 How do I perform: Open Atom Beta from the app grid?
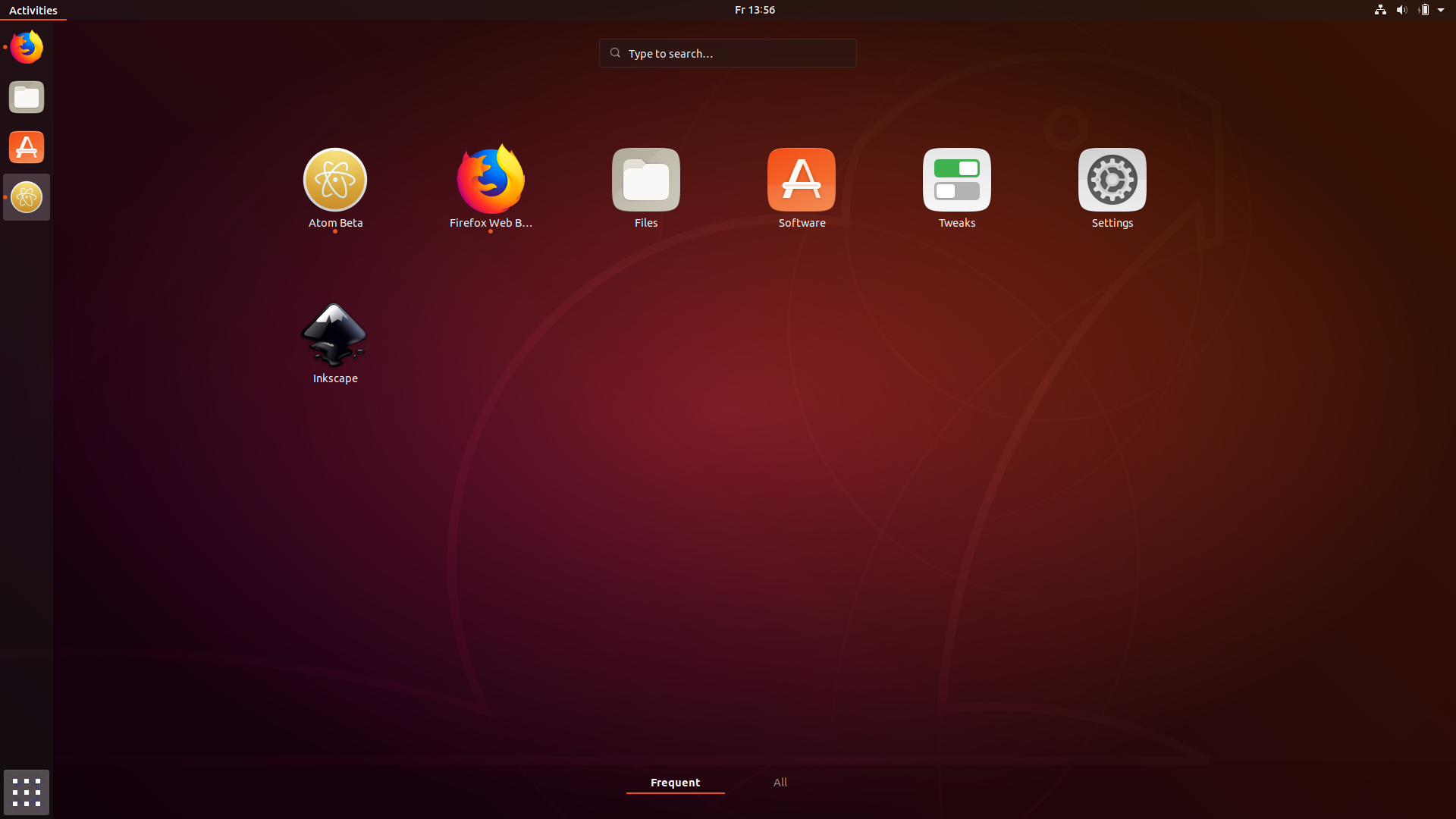pos(334,180)
